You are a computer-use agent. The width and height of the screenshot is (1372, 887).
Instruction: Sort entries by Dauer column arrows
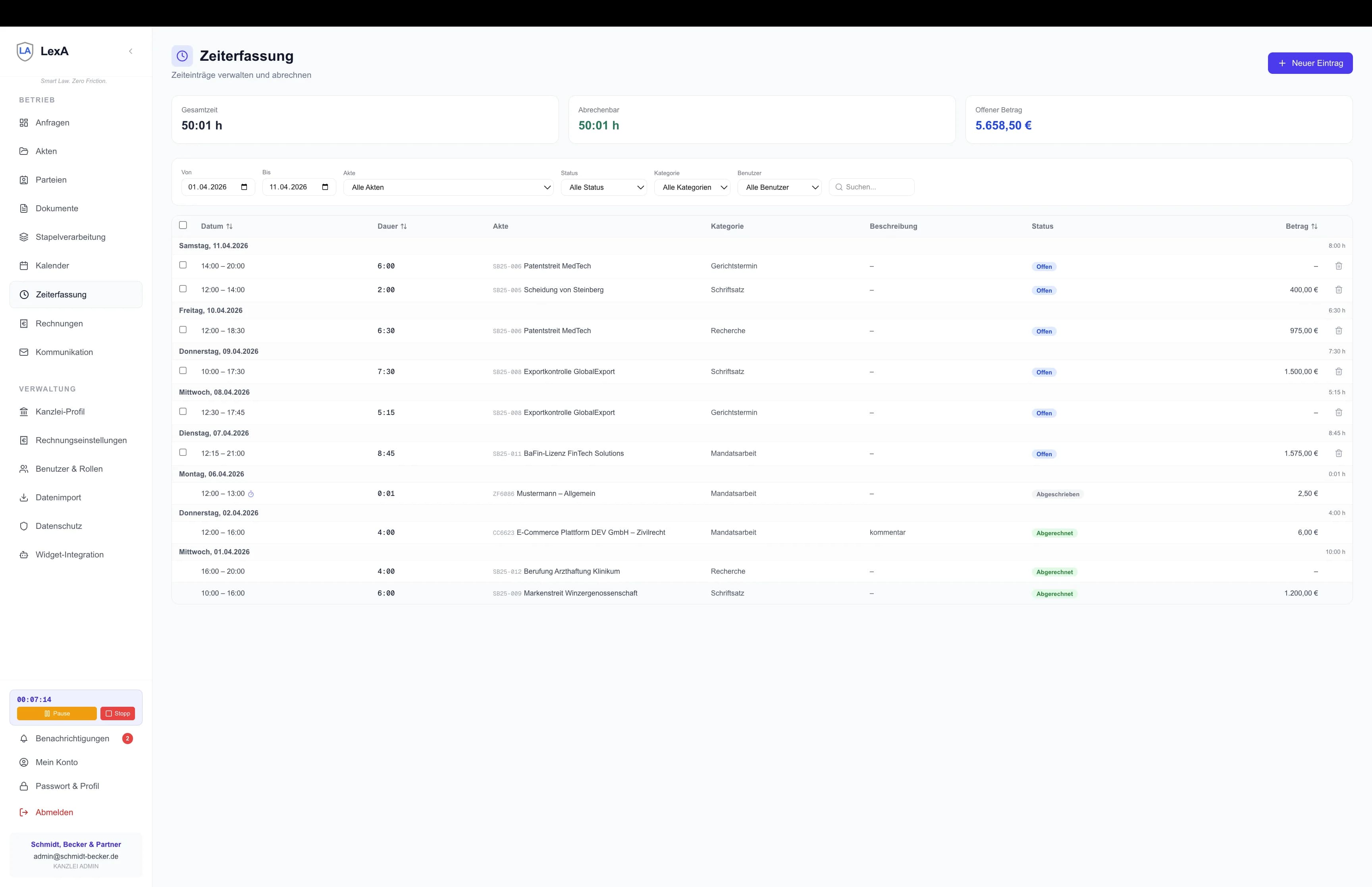404,226
